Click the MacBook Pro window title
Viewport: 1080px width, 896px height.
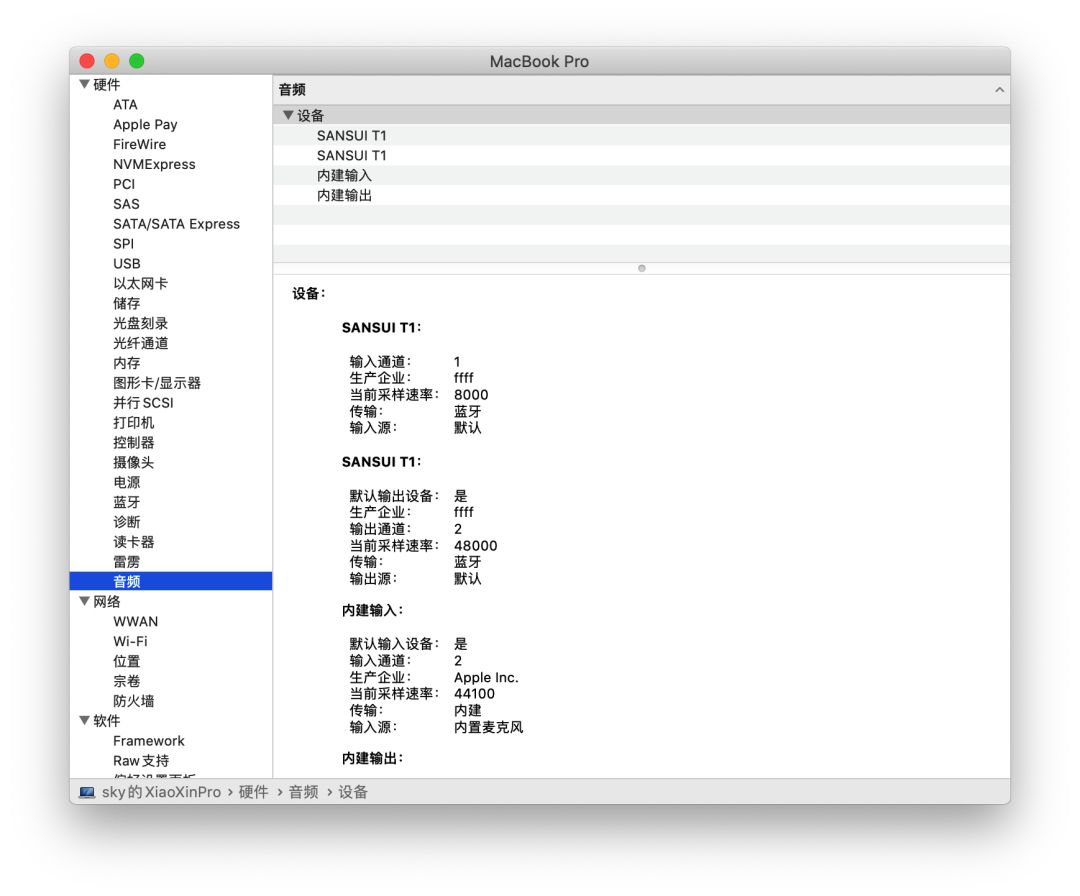[539, 61]
